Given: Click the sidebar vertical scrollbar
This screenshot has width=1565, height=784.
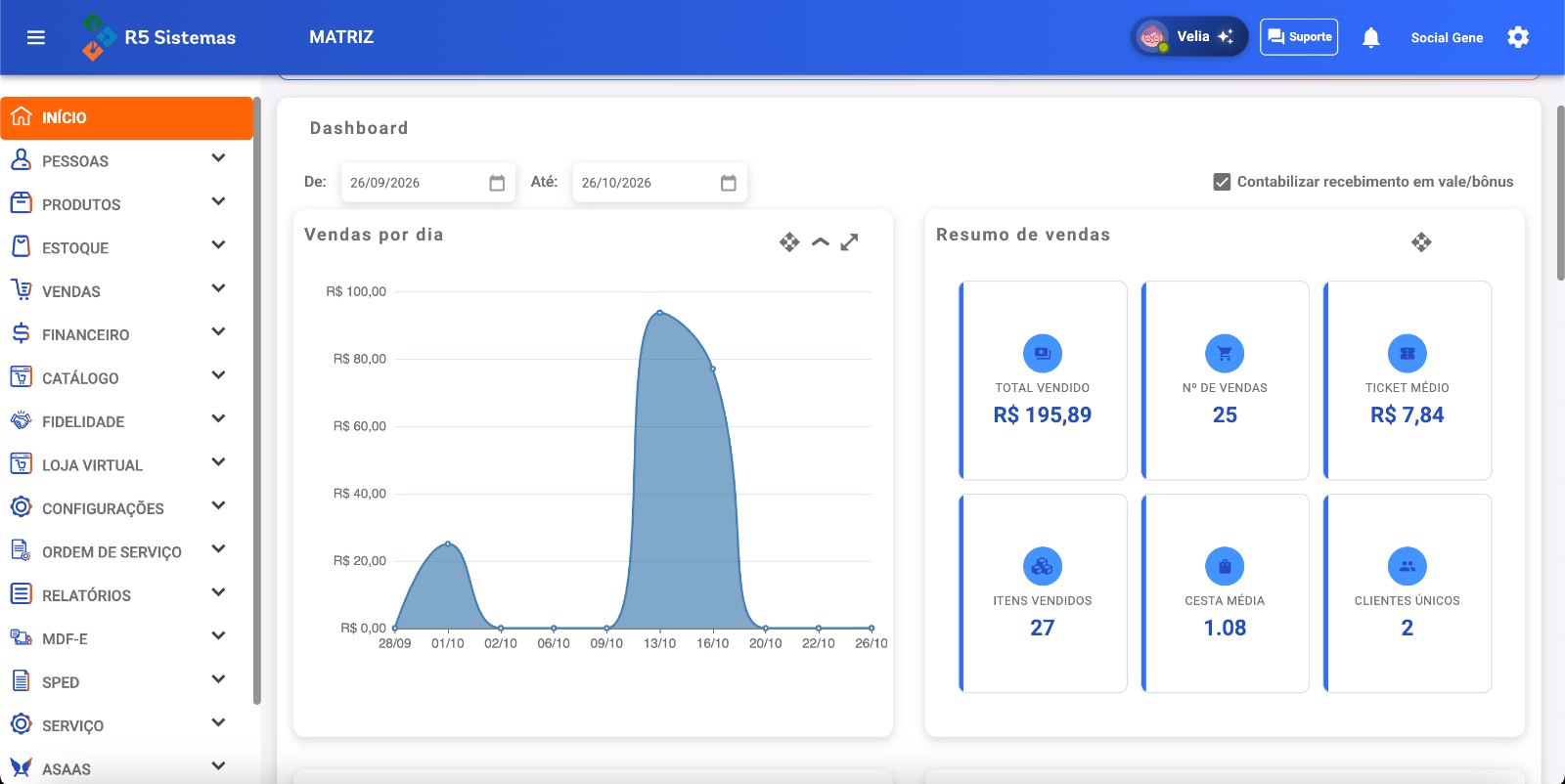Looking at the screenshot, I should pos(257,401).
